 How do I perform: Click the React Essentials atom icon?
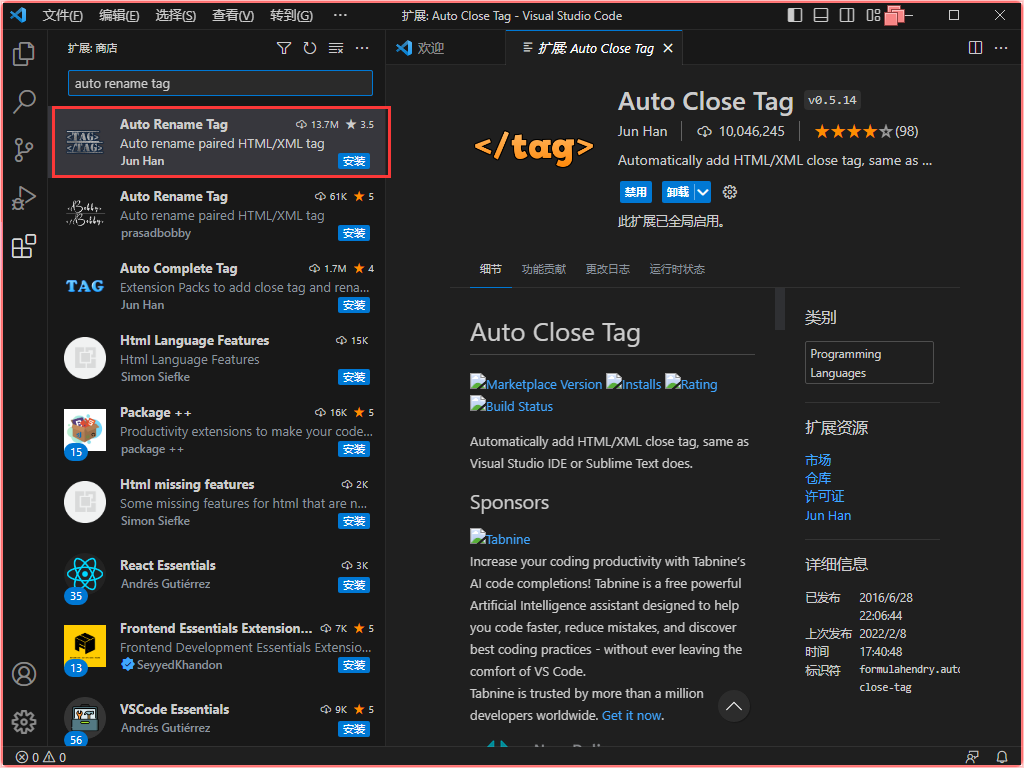tap(85, 575)
